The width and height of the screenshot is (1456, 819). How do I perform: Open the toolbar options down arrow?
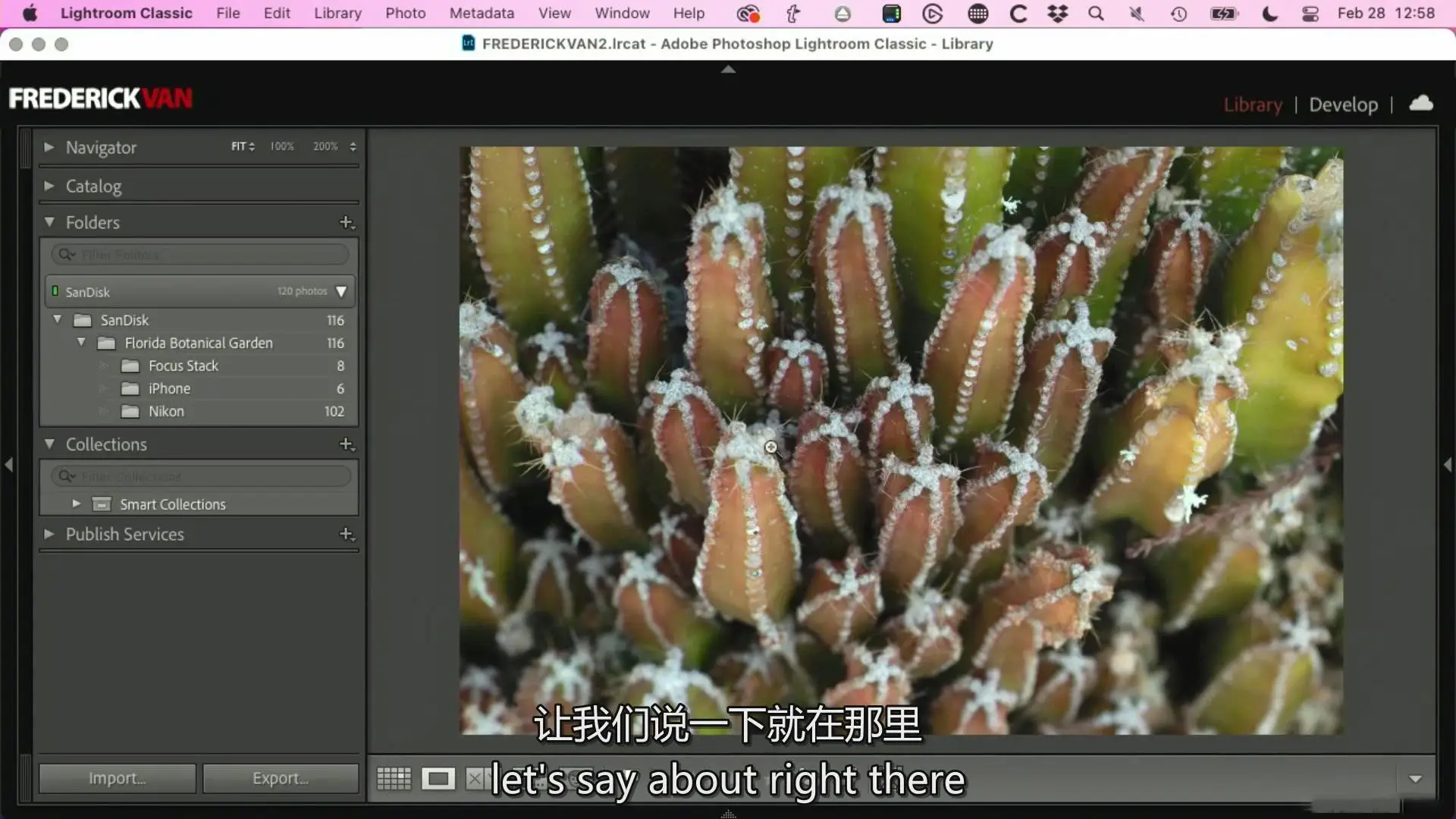(x=1415, y=779)
